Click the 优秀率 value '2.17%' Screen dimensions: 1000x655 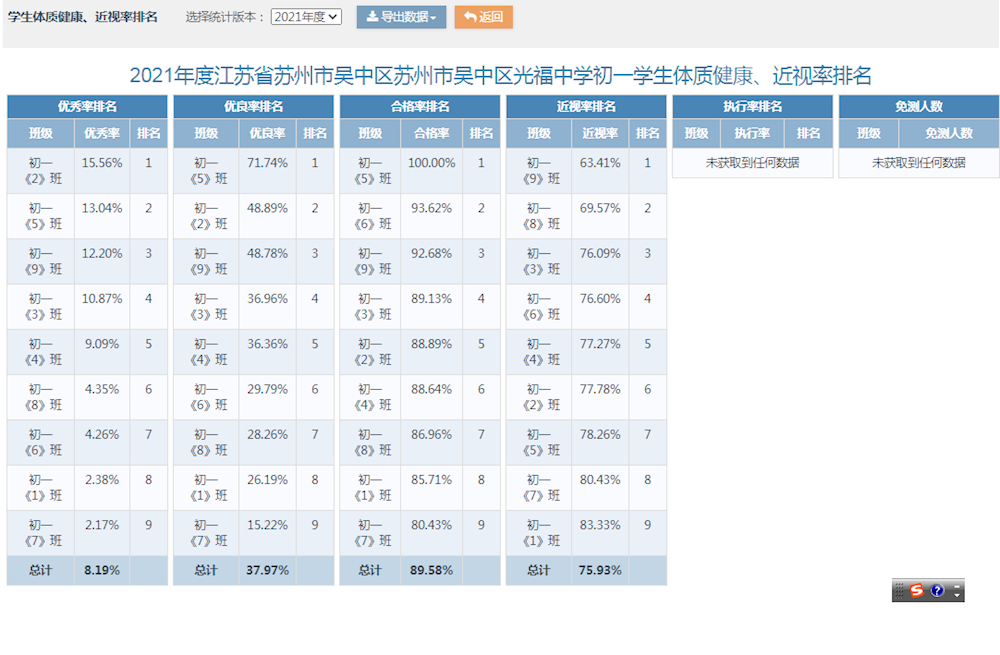click(102, 526)
